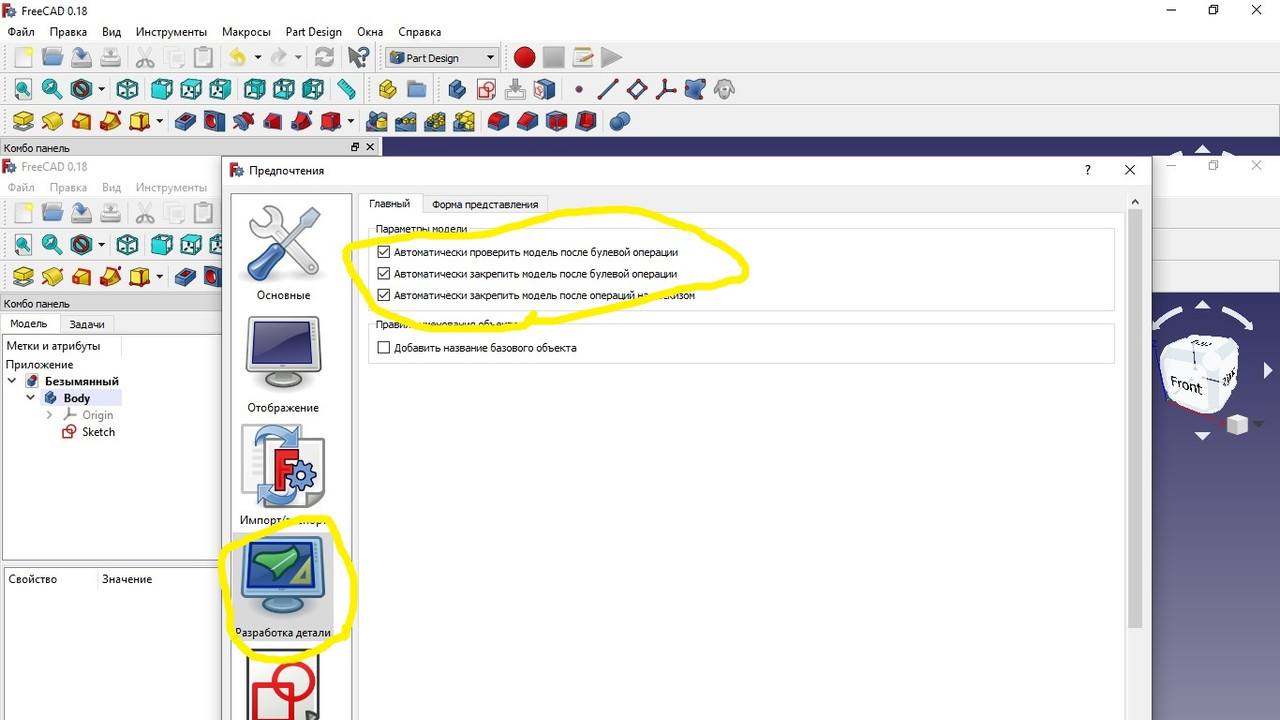Click the Execute macro play icon
This screenshot has height=720, width=1280.
pyautogui.click(x=611, y=58)
